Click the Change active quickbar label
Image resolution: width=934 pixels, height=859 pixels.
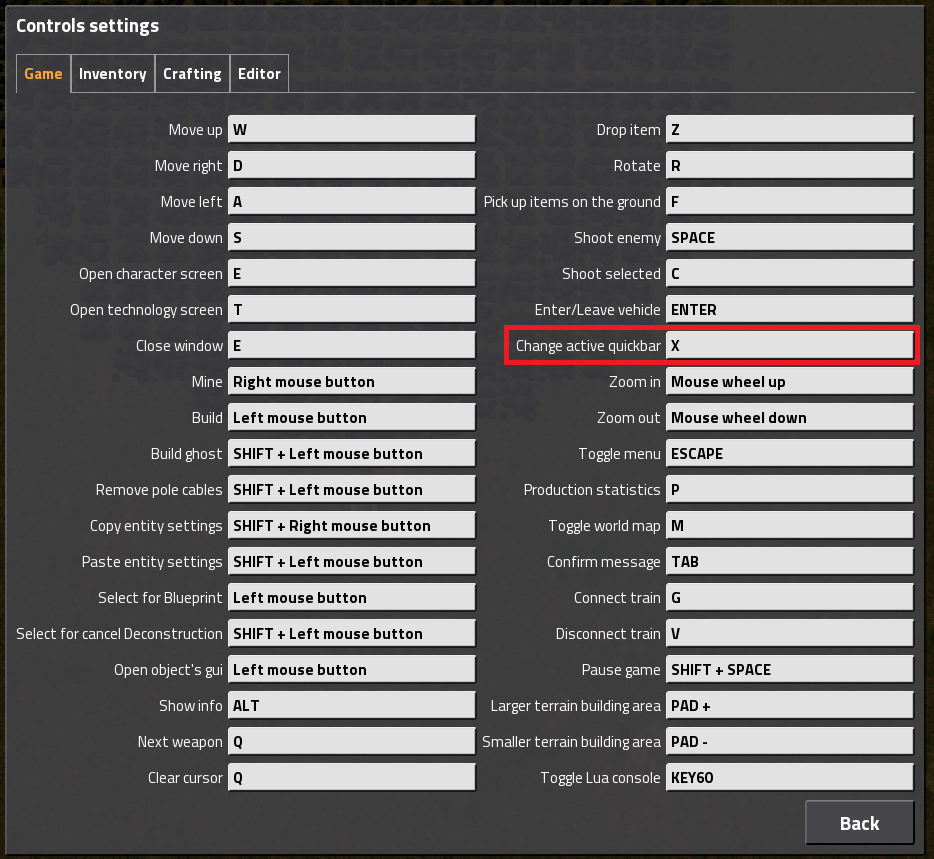coord(588,346)
